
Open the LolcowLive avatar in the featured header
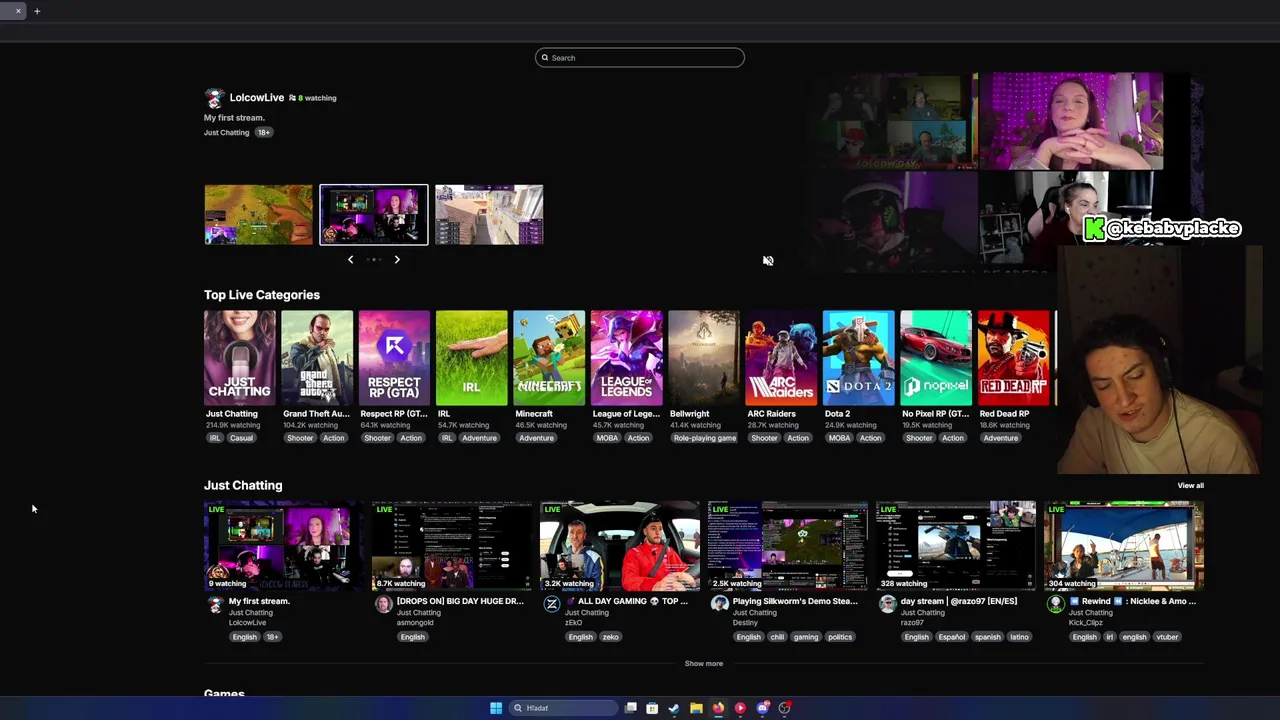pyautogui.click(x=214, y=98)
